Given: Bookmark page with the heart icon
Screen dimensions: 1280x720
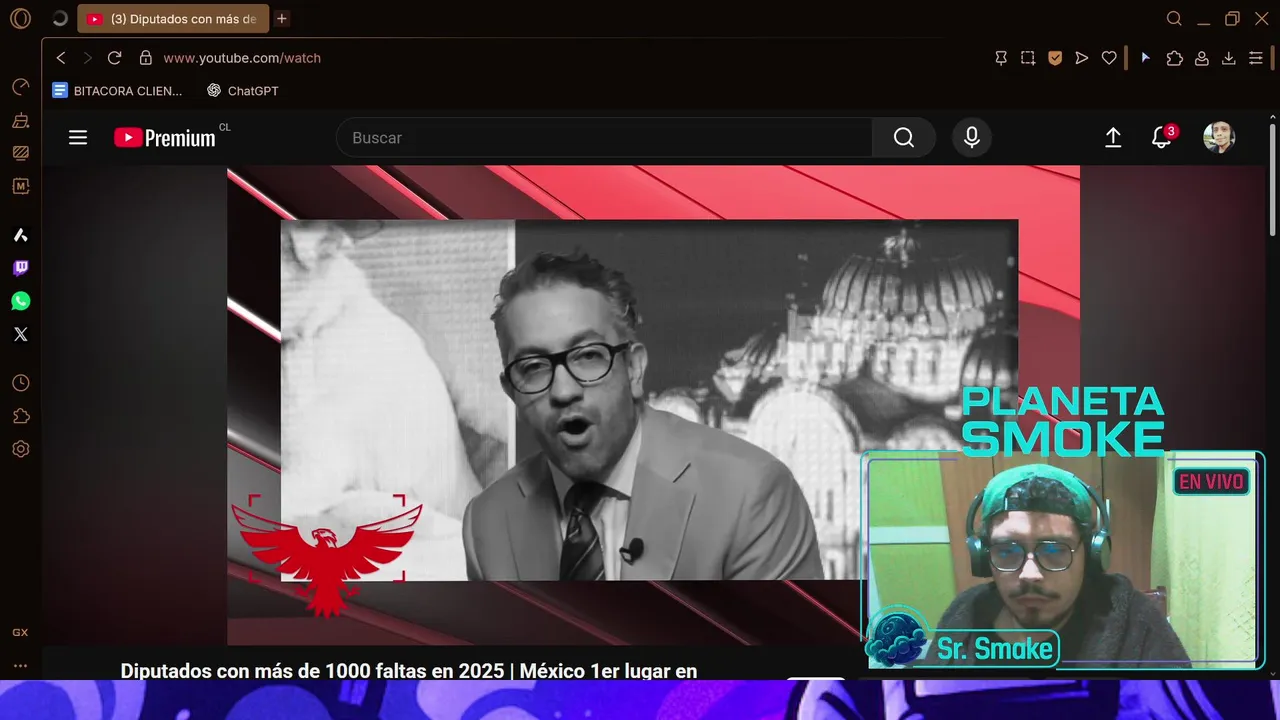Looking at the screenshot, I should (x=1109, y=58).
